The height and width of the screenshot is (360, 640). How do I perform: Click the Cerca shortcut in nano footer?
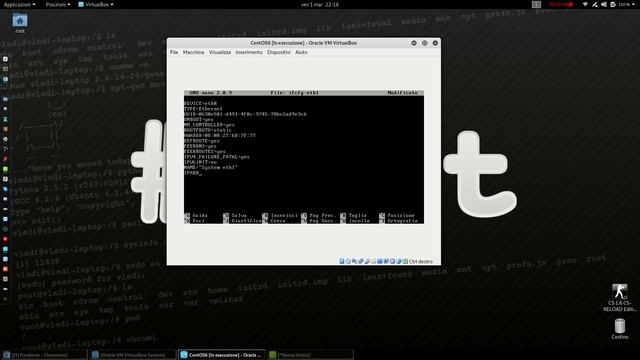(x=275, y=220)
